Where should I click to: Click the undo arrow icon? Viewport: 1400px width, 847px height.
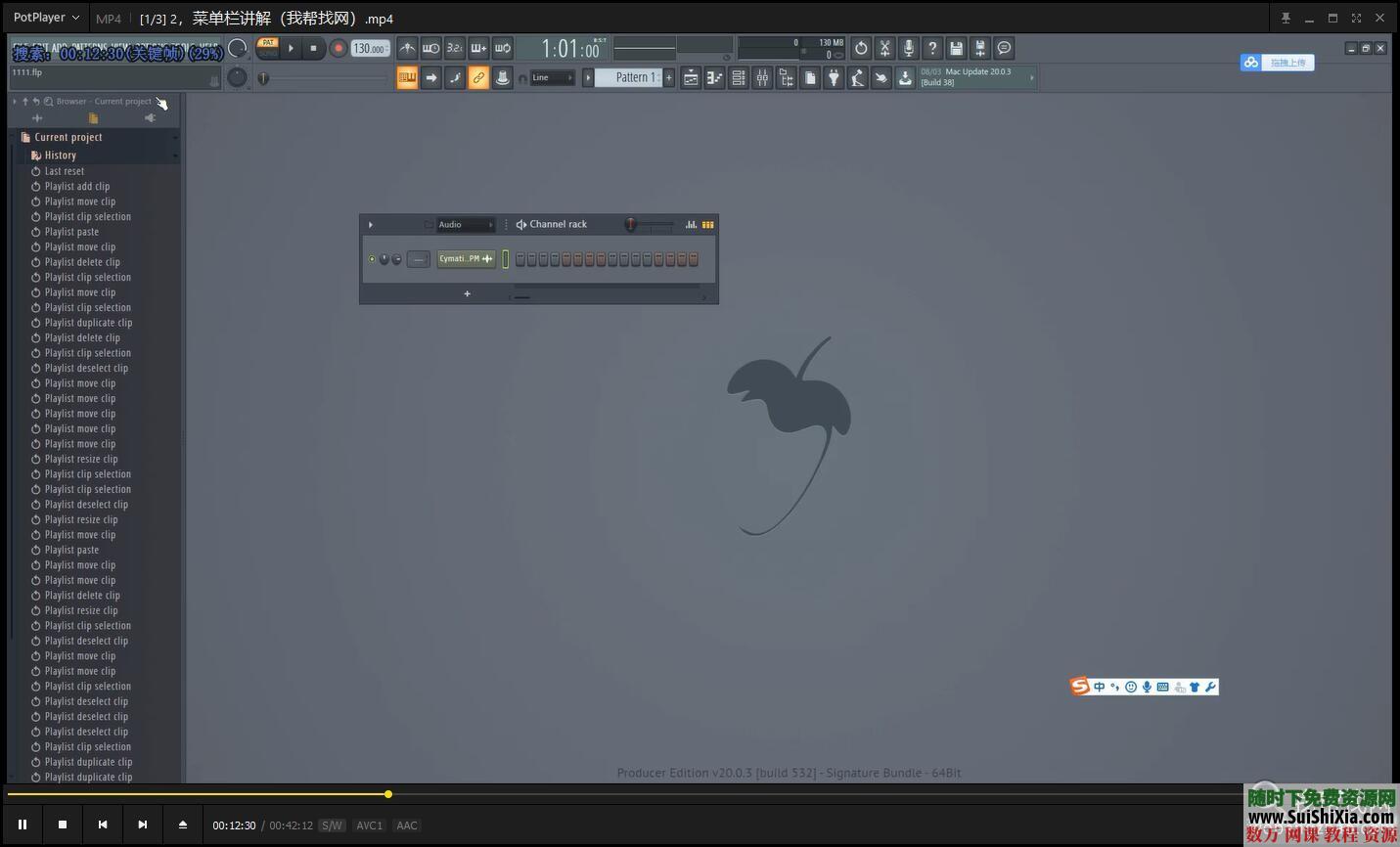tap(861, 48)
